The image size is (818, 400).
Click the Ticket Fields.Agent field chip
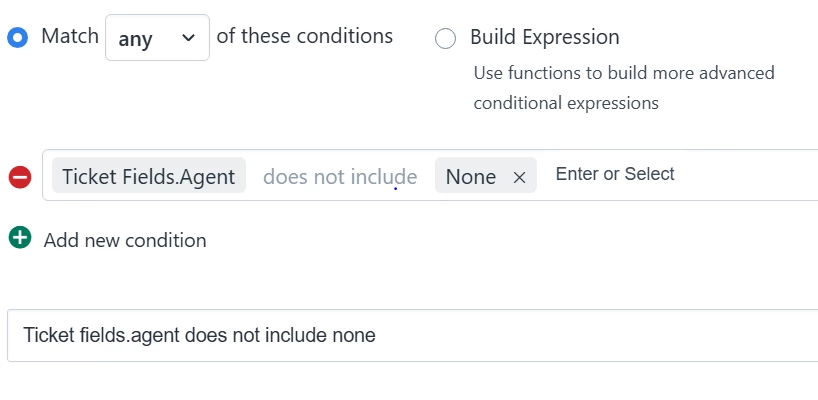click(149, 176)
